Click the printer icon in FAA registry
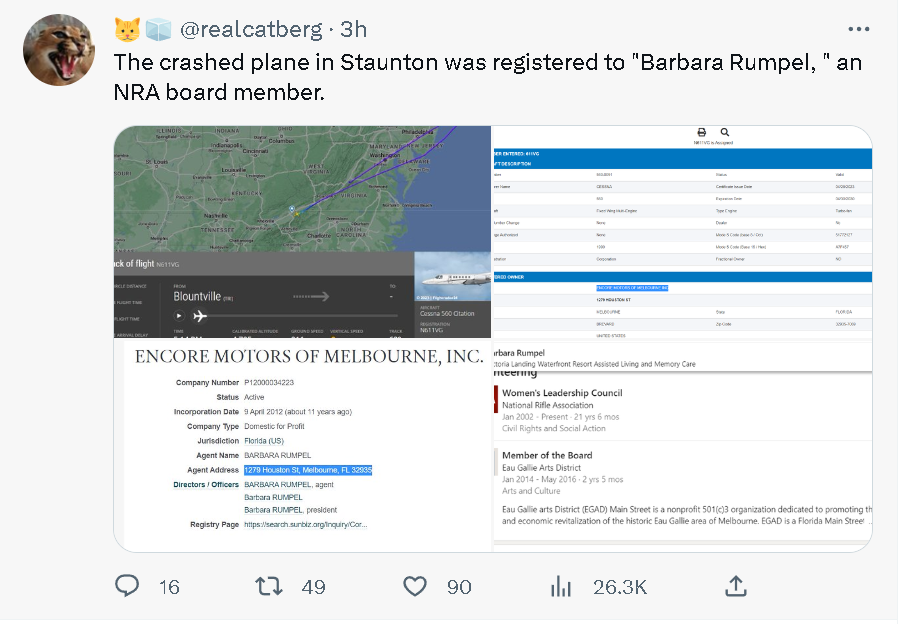 [702, 132]
